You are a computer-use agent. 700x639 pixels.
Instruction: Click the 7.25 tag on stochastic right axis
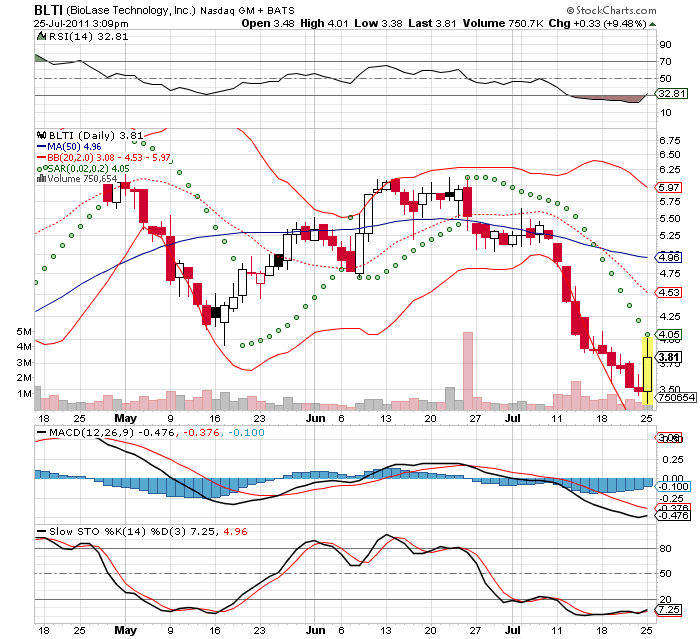668,610
